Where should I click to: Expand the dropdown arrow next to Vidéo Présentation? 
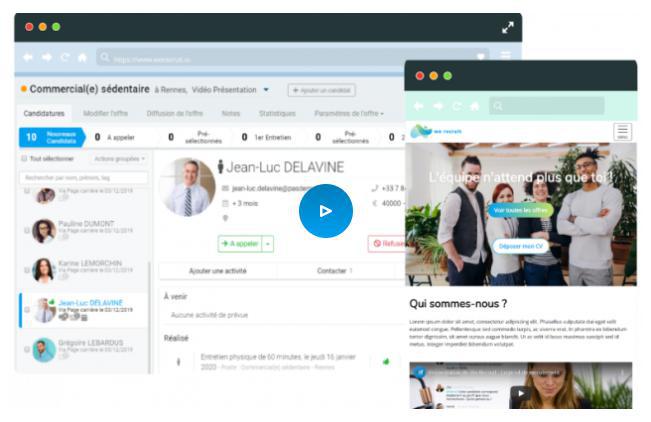point(266,90)
